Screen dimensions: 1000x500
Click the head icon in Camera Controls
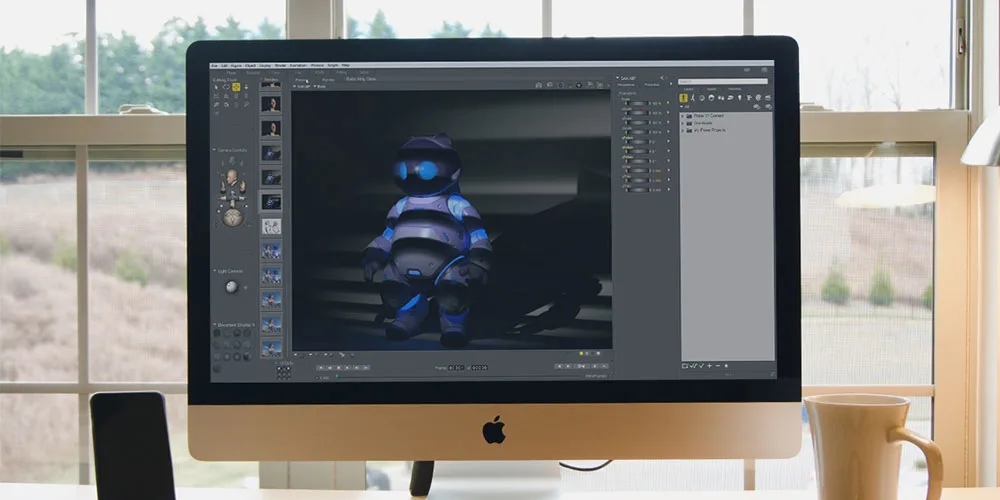pyautogui.click(x=232, y=177)
